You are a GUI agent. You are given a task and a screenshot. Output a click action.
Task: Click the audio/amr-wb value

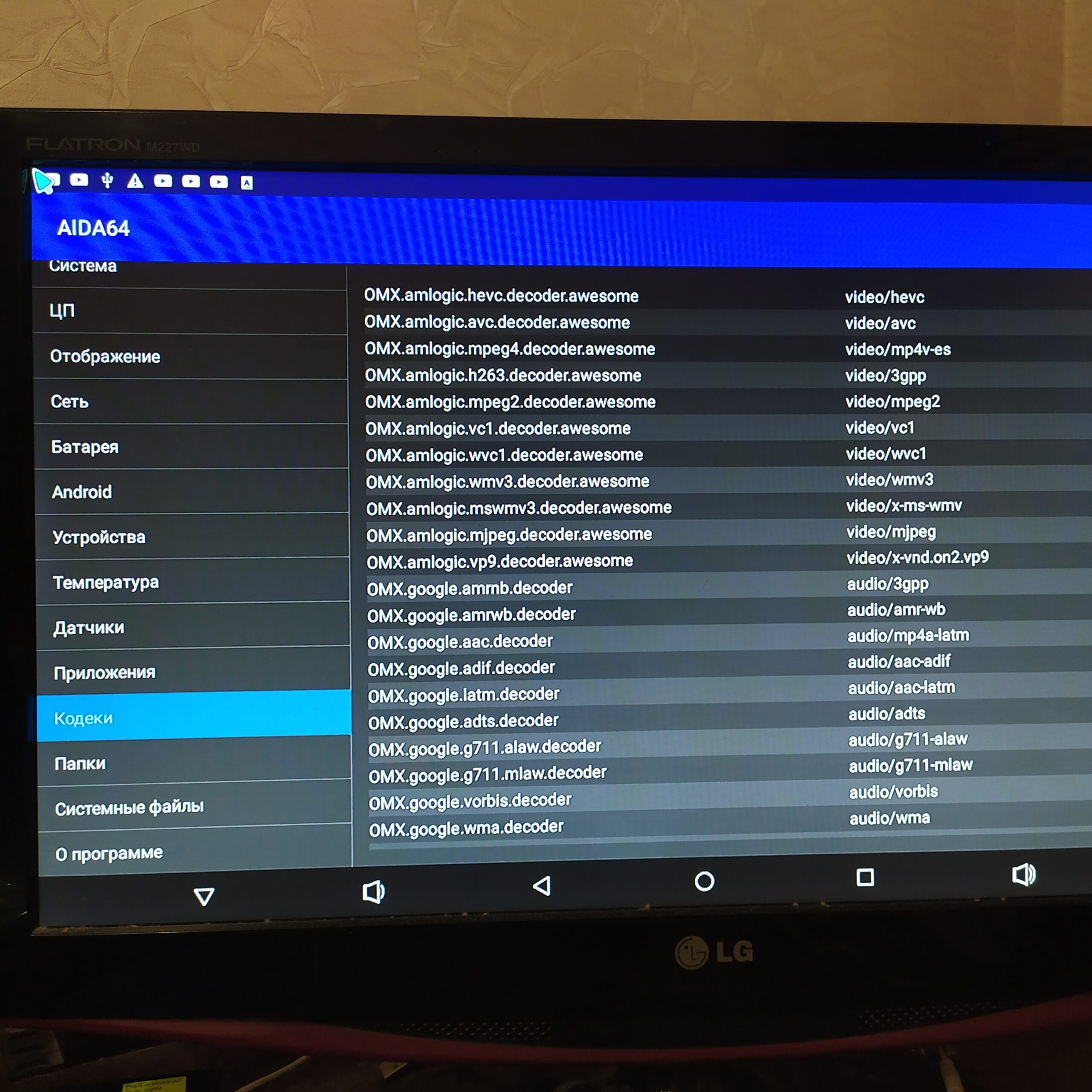(x=896, y=609)
